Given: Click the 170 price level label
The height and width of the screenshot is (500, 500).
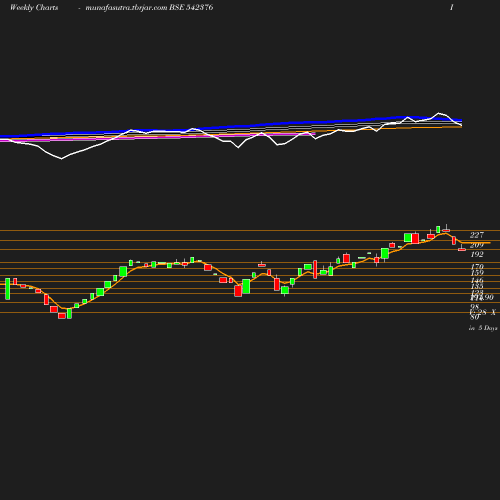Looking at the screenshot, I should click(477, 266).
